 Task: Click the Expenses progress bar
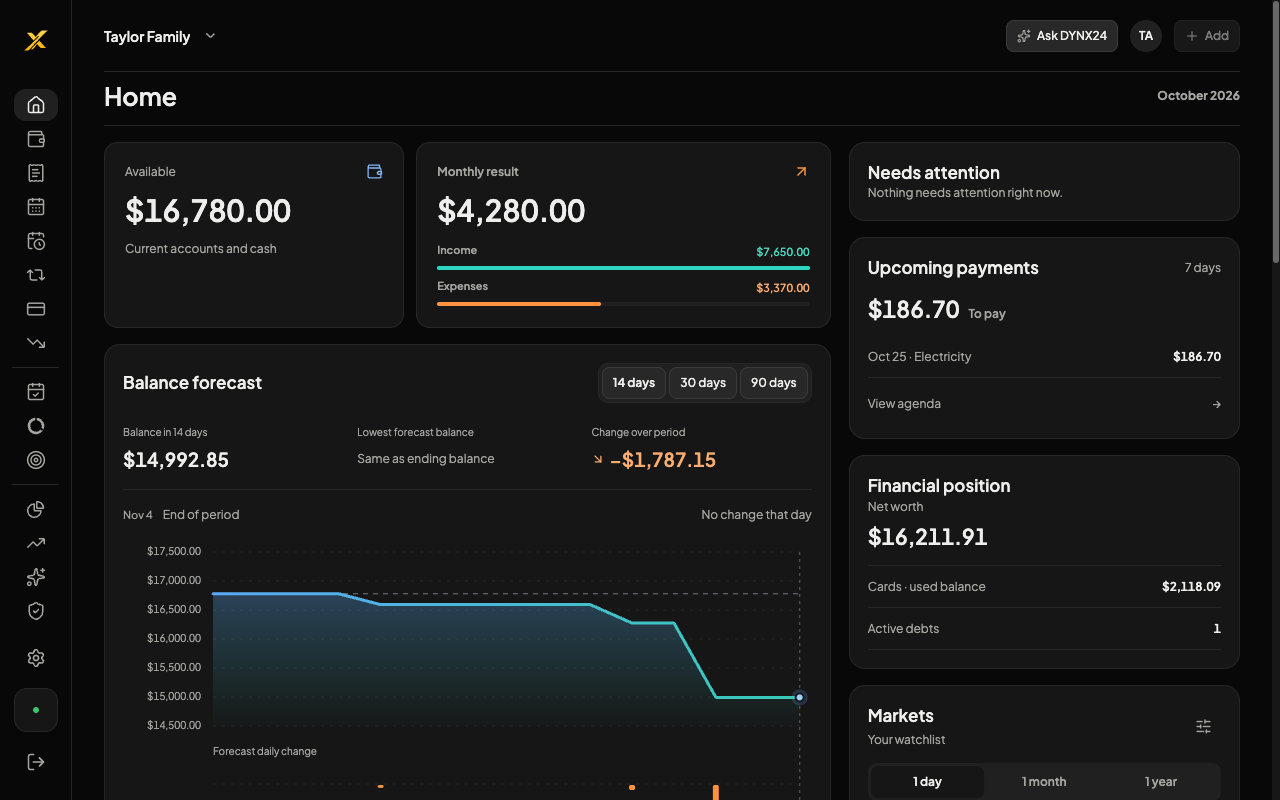pyautogui.click(x=623, y=304)
